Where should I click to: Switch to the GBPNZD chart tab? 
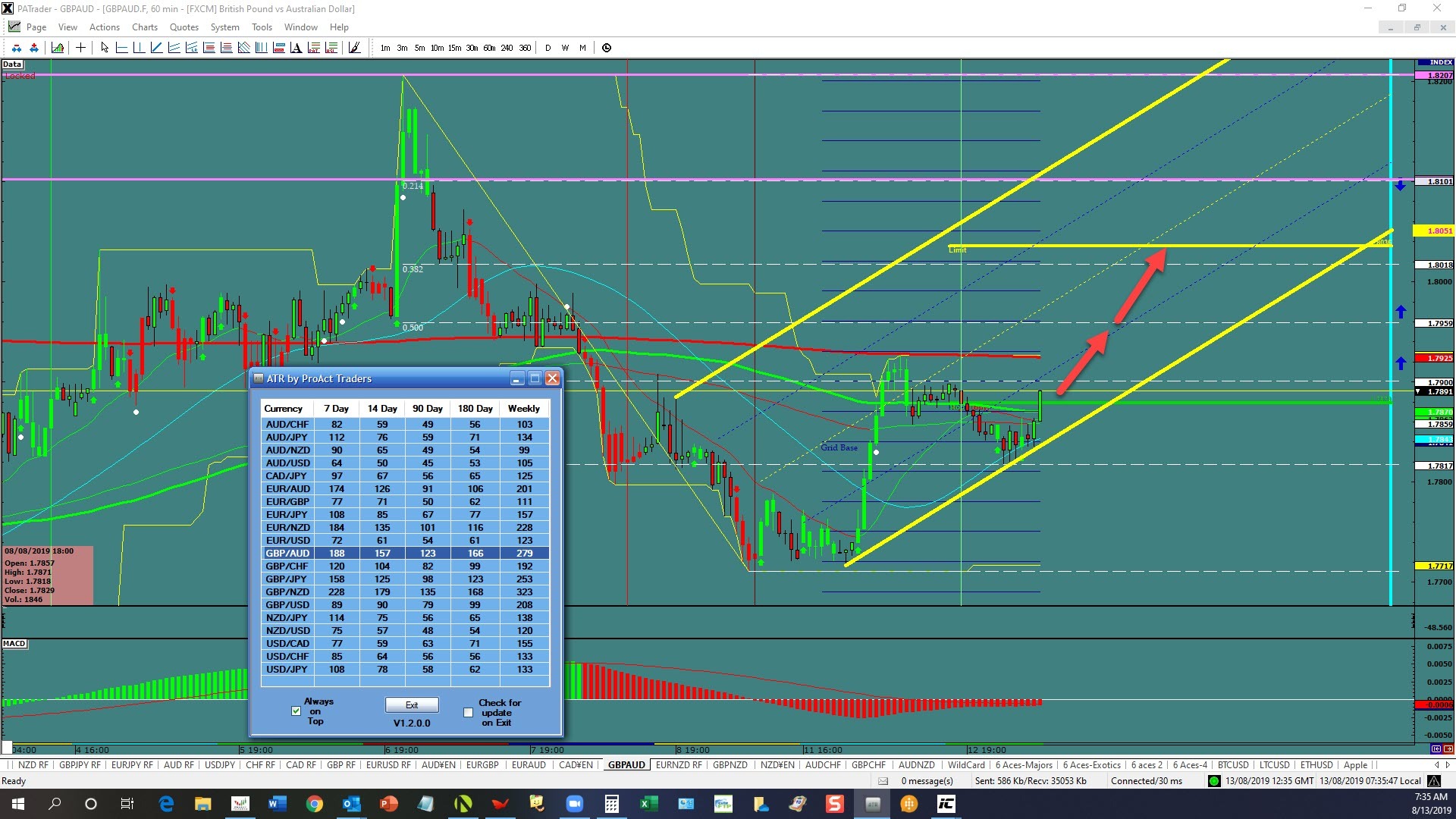click(730, 765)
